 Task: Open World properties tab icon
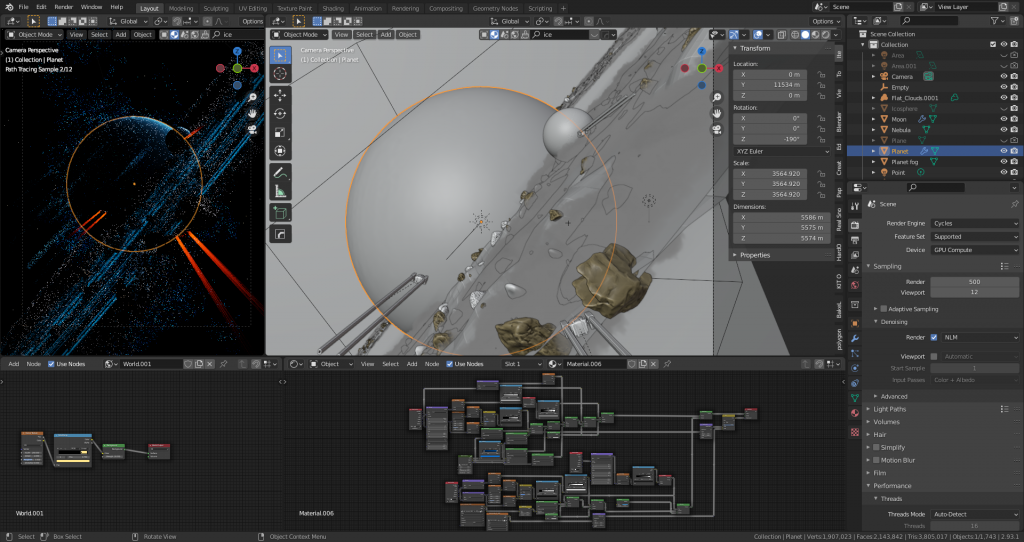(855, 285)
